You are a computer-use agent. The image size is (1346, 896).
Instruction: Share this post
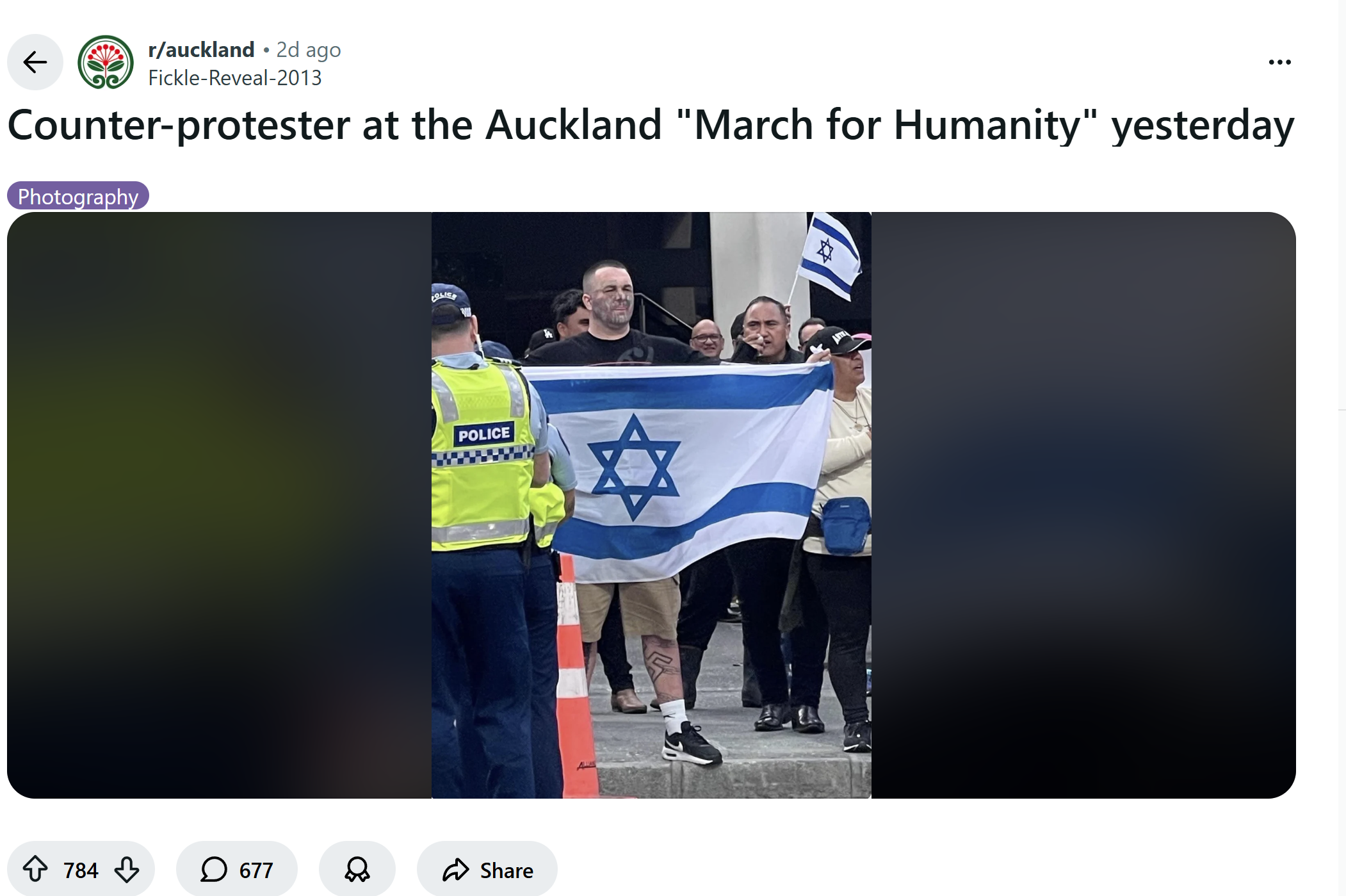pos(487,869)
